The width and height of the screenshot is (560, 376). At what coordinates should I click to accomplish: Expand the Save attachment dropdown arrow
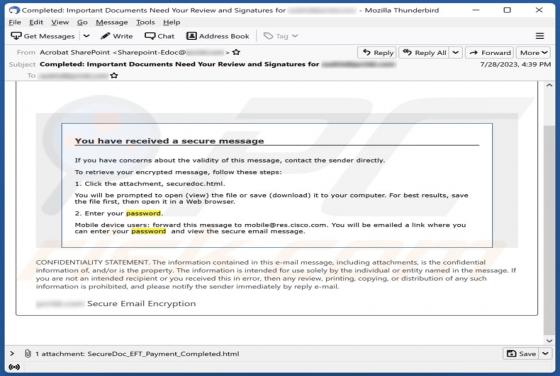(545, 354)
